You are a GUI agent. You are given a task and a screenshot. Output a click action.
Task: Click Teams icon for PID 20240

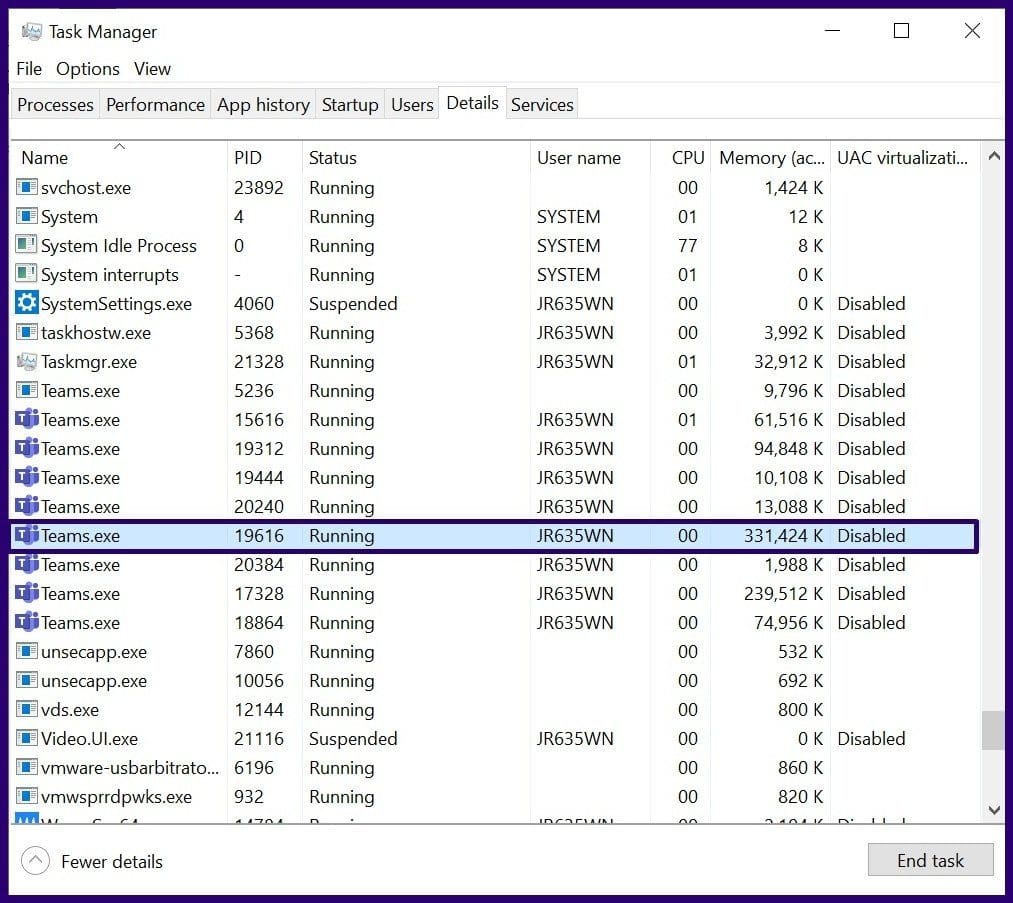[26, 506]
